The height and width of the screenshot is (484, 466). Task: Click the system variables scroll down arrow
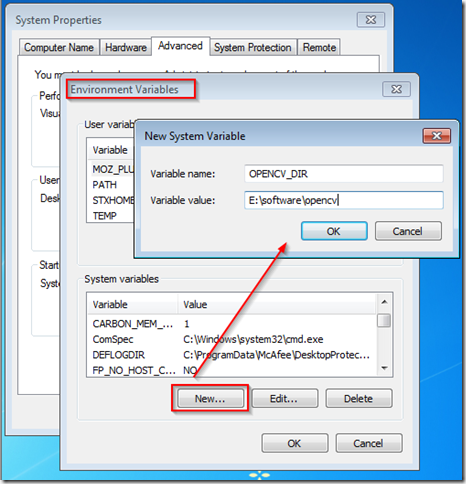tap(384, 368)
